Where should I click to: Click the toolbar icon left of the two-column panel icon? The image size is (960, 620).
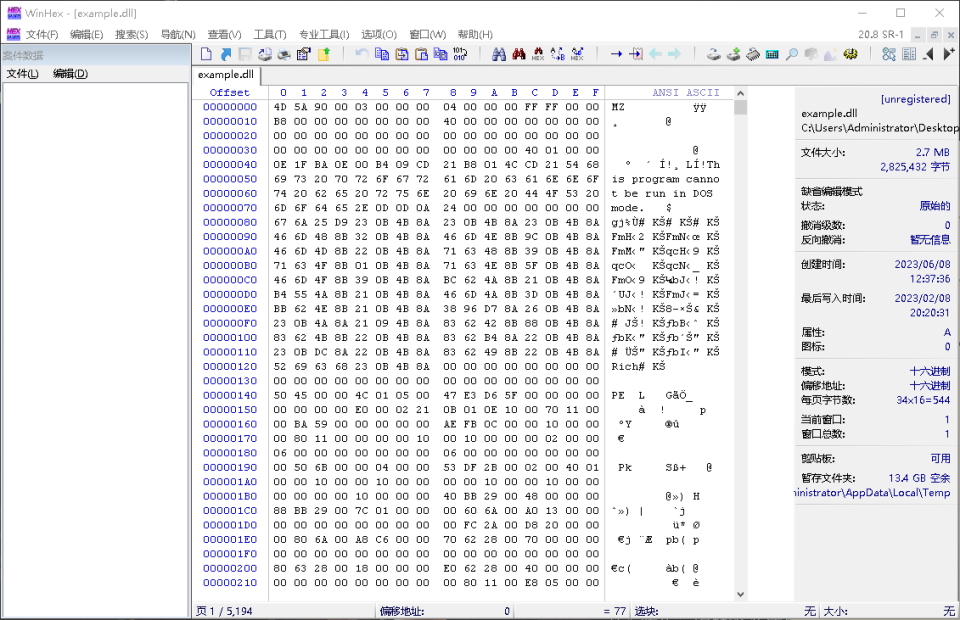click(889, 54)
